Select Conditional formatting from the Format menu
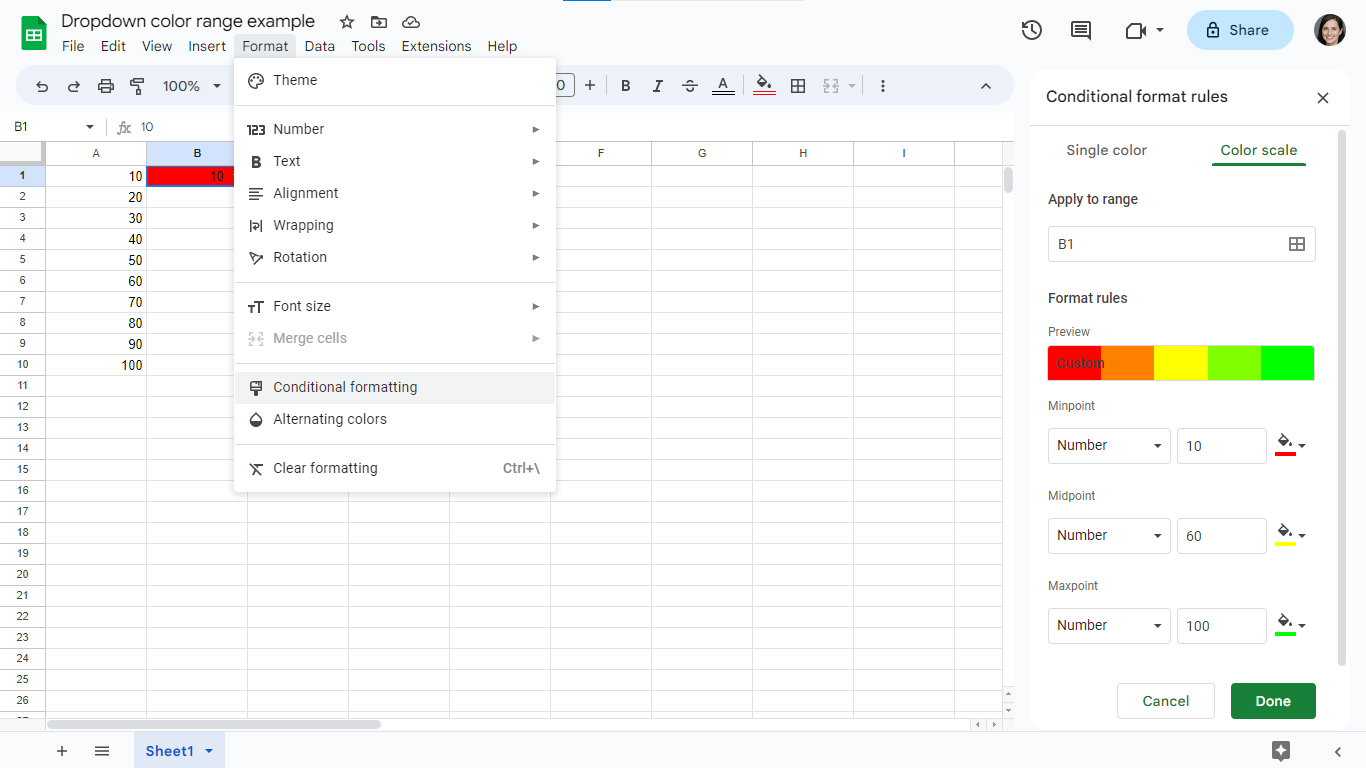 [345, 387]
